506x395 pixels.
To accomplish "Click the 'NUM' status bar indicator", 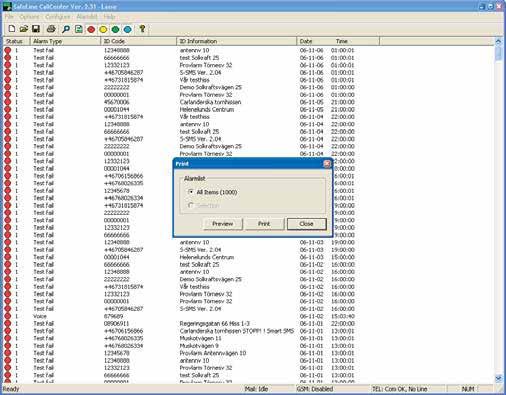I will pos(468,389).
